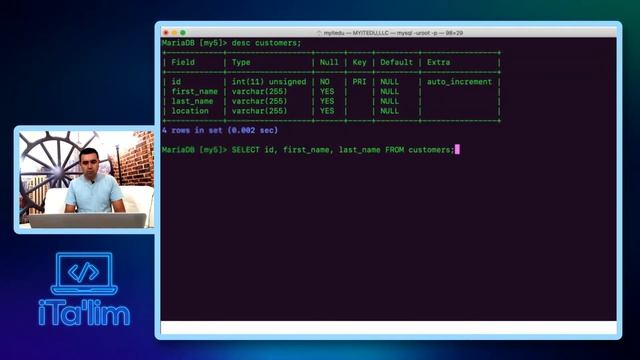The image size is (640, 360).
Task: Click the 'iTa'lim' neon logo text
Action: 84,313
